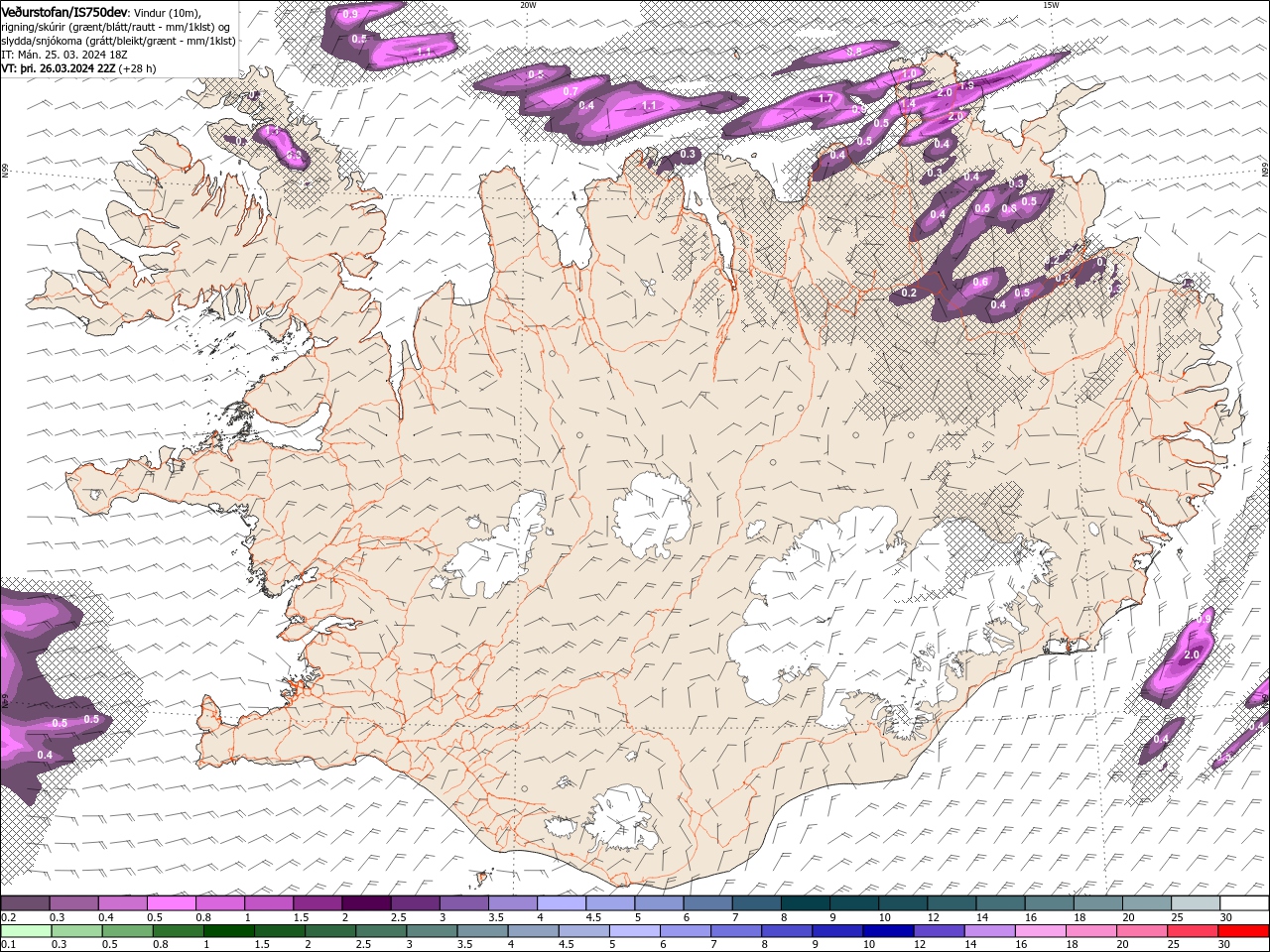Viewport: 1270px width, 952px height.
Task: Click the 1.4 snowfall value on the map
Action: pyautogui.click(x=908, y=104)
